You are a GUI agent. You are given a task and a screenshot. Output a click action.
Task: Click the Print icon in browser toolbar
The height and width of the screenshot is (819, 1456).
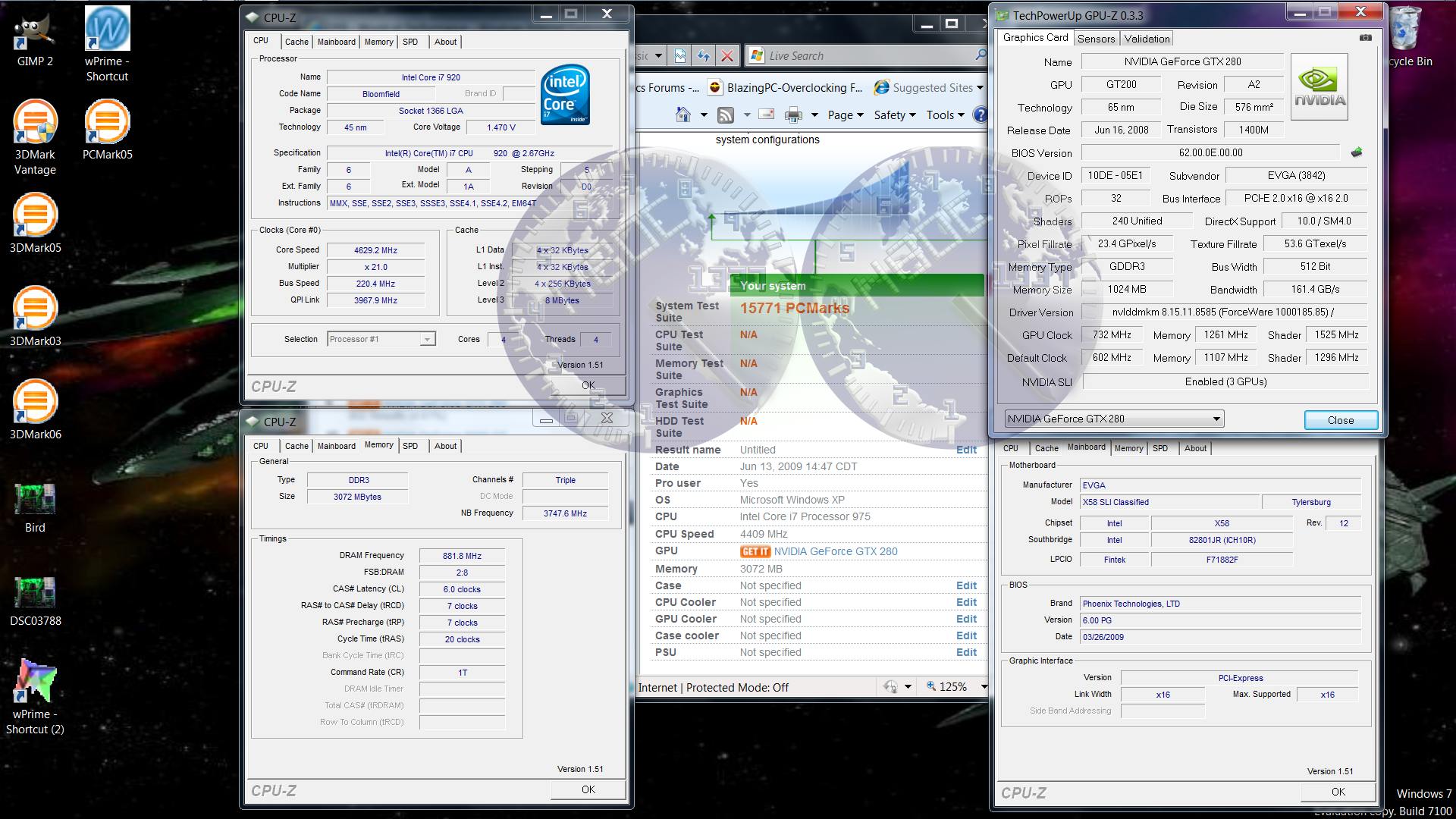pos(793,115)
